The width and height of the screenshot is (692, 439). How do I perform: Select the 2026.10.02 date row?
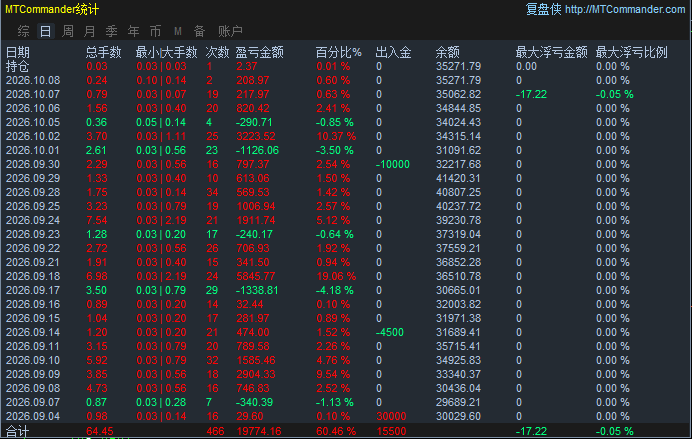33,136
